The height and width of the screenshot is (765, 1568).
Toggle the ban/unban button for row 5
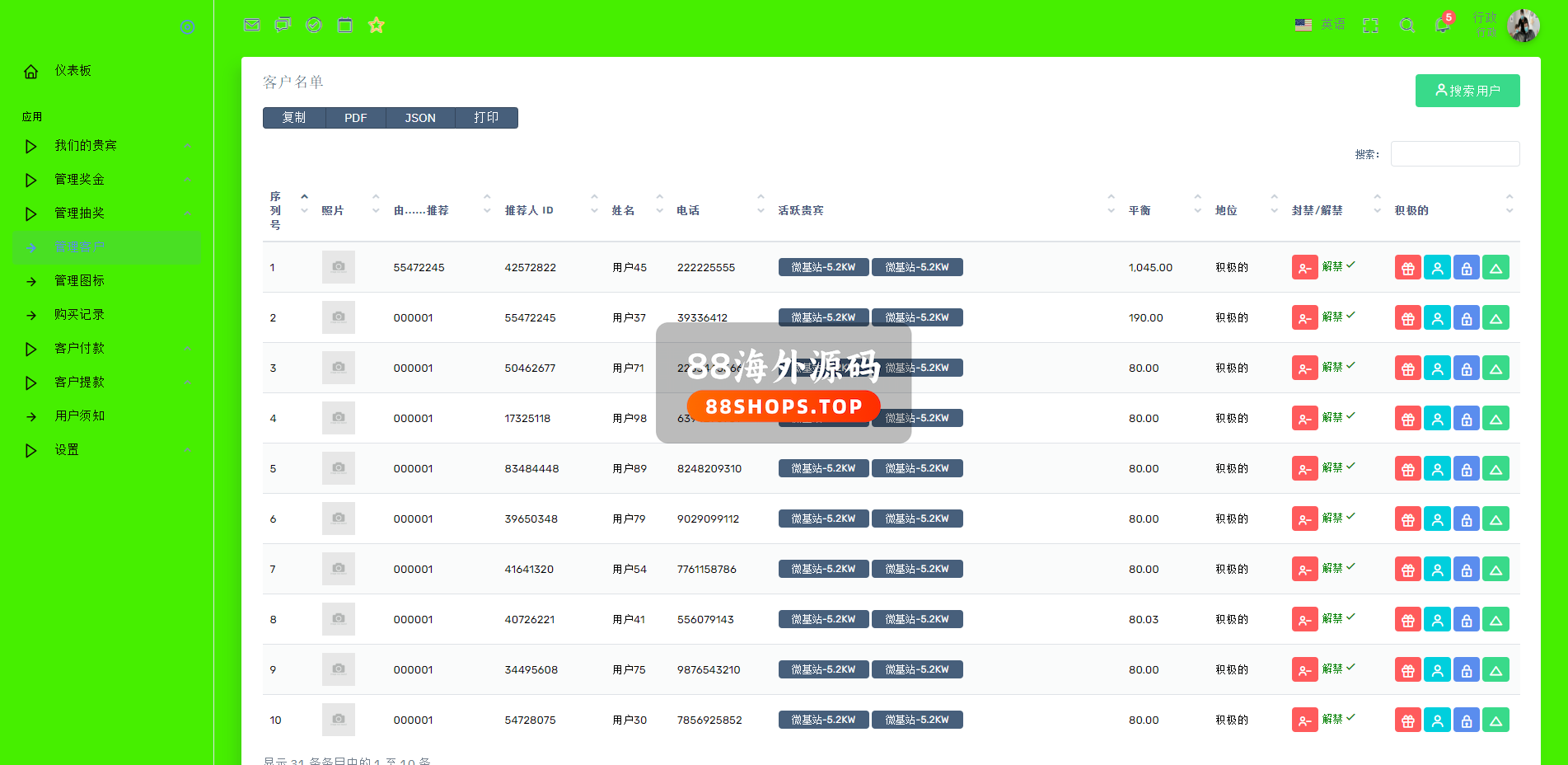(1304, 469)
